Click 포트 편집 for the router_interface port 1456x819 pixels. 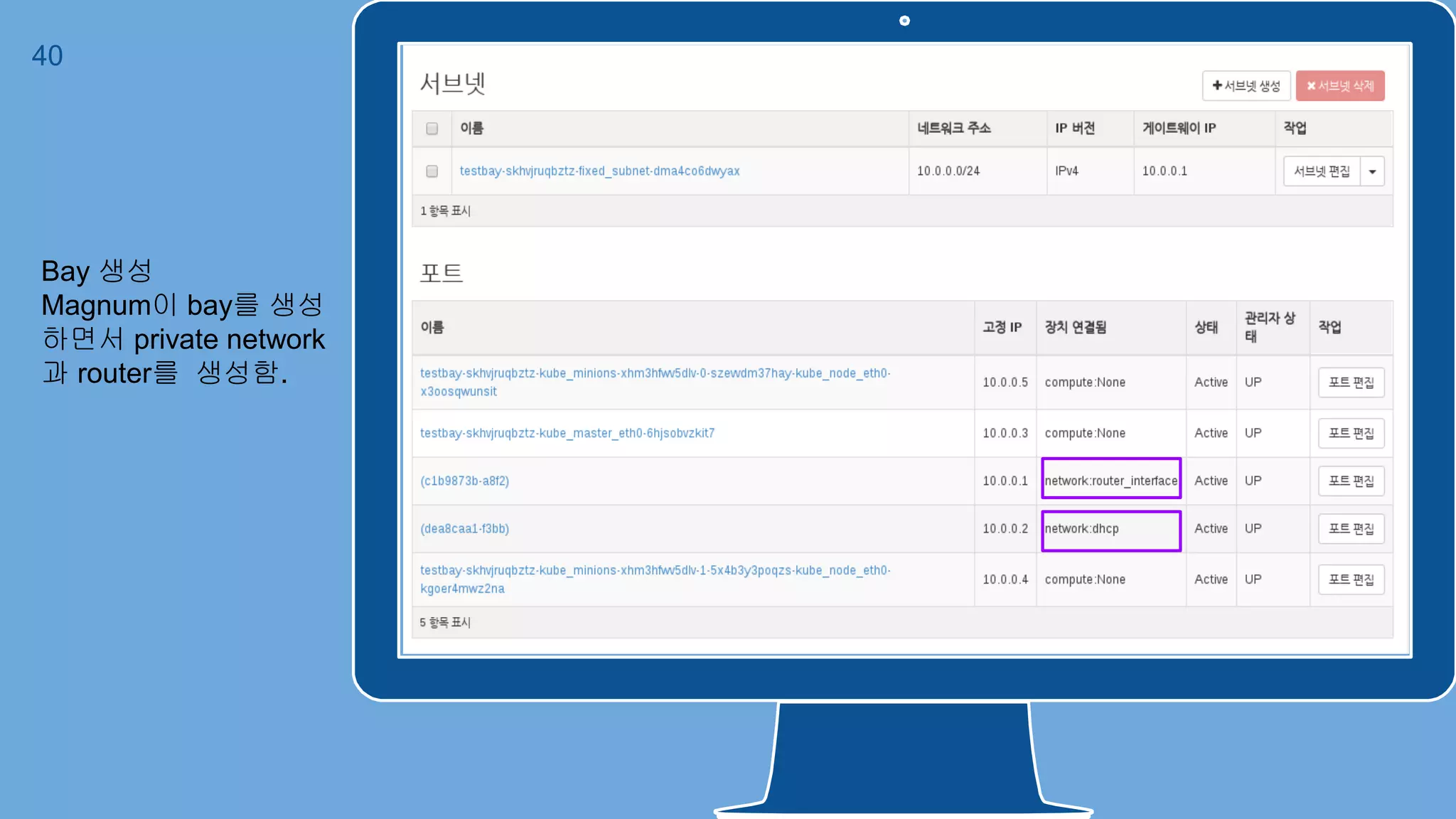1351,481
